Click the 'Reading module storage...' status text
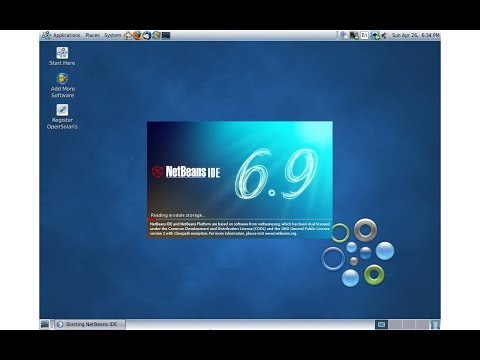 point(177,215)
